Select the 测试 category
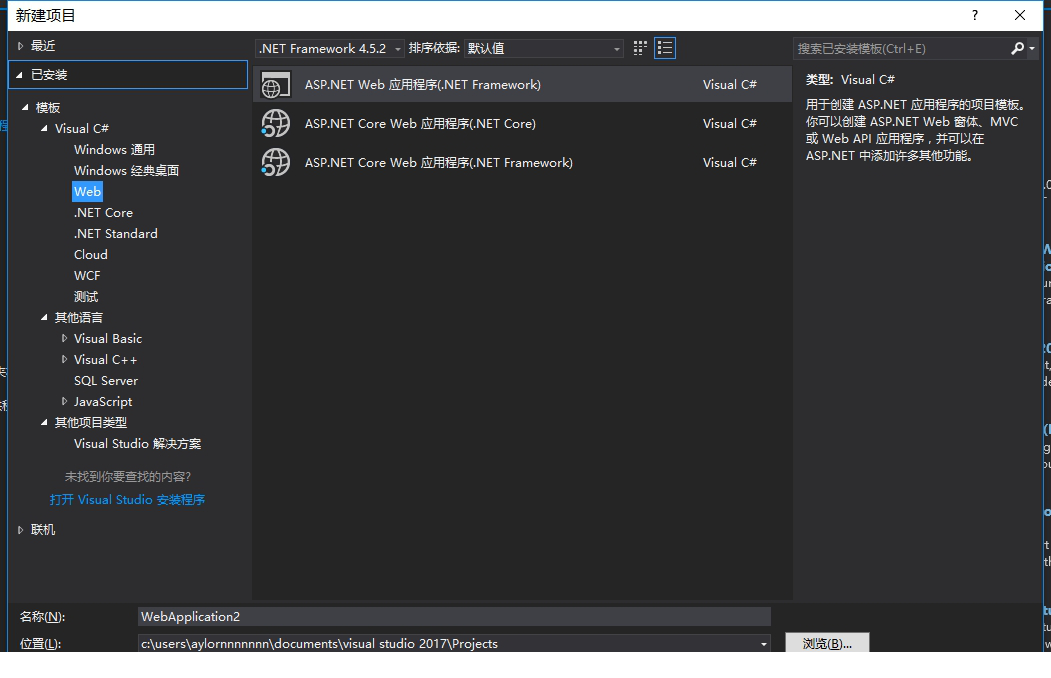Viewport: 1051px width, 678px height. pyautogui.click(x=86, y=297)
